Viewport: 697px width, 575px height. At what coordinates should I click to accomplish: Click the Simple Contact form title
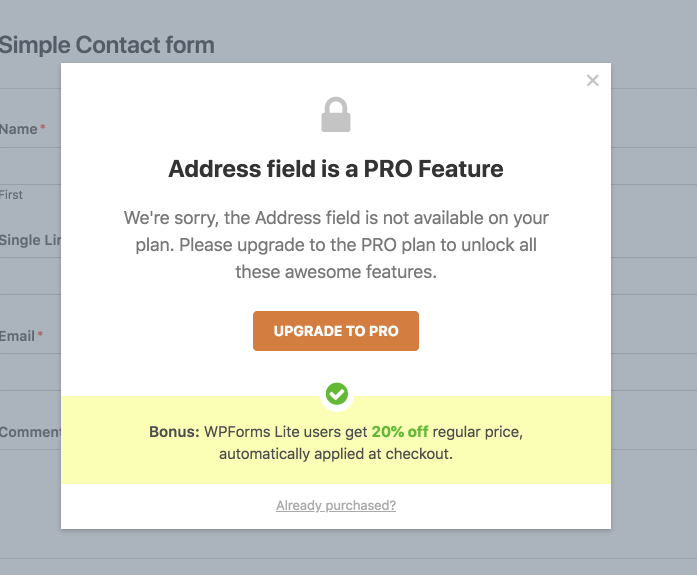point(107,45)
